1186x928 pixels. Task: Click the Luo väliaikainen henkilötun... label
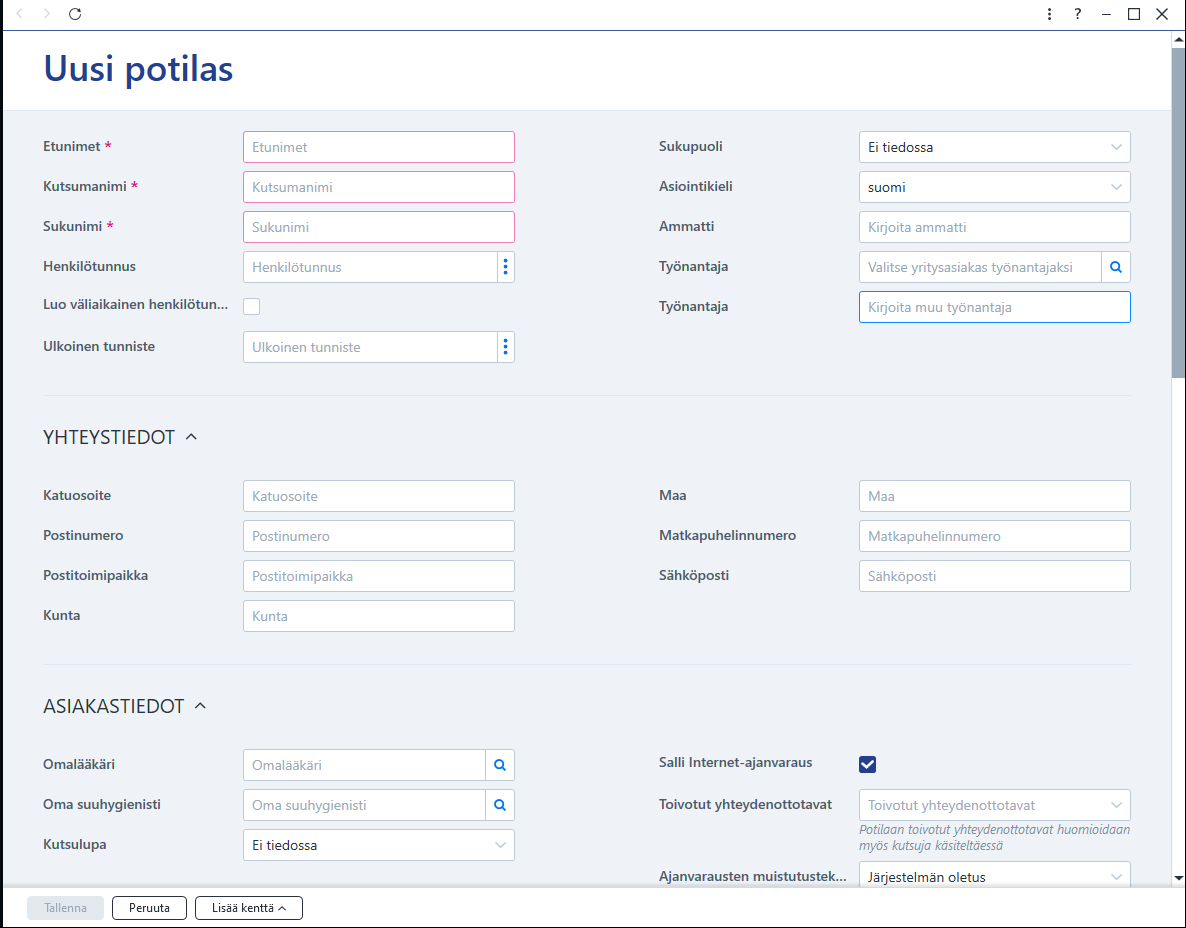pos(135,305)
